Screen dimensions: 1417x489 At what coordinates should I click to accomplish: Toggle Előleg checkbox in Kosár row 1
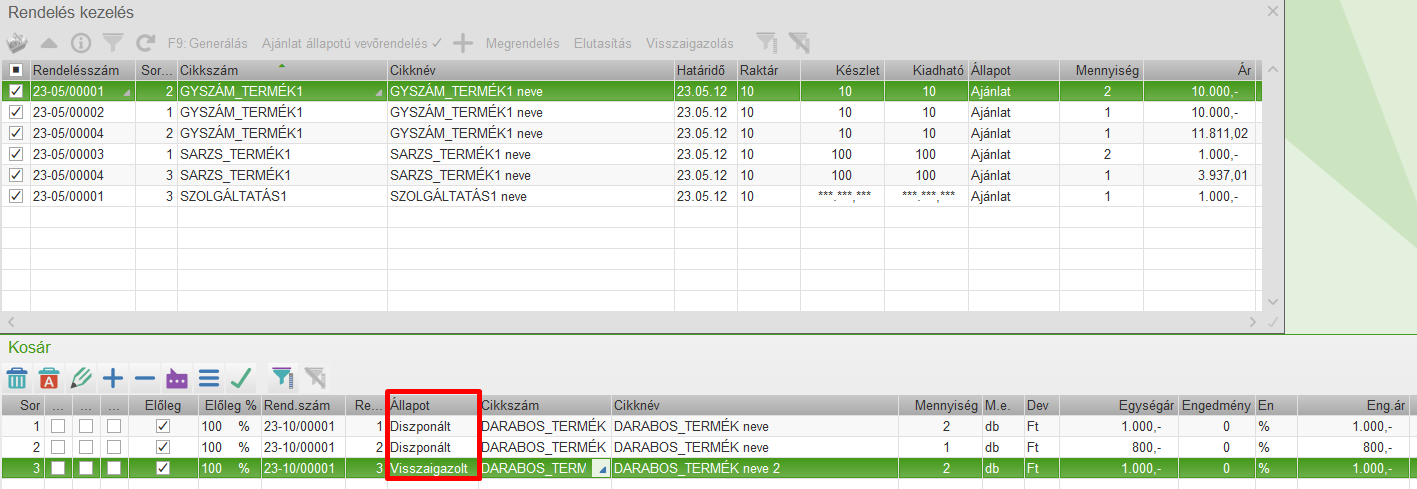[163, 426]
